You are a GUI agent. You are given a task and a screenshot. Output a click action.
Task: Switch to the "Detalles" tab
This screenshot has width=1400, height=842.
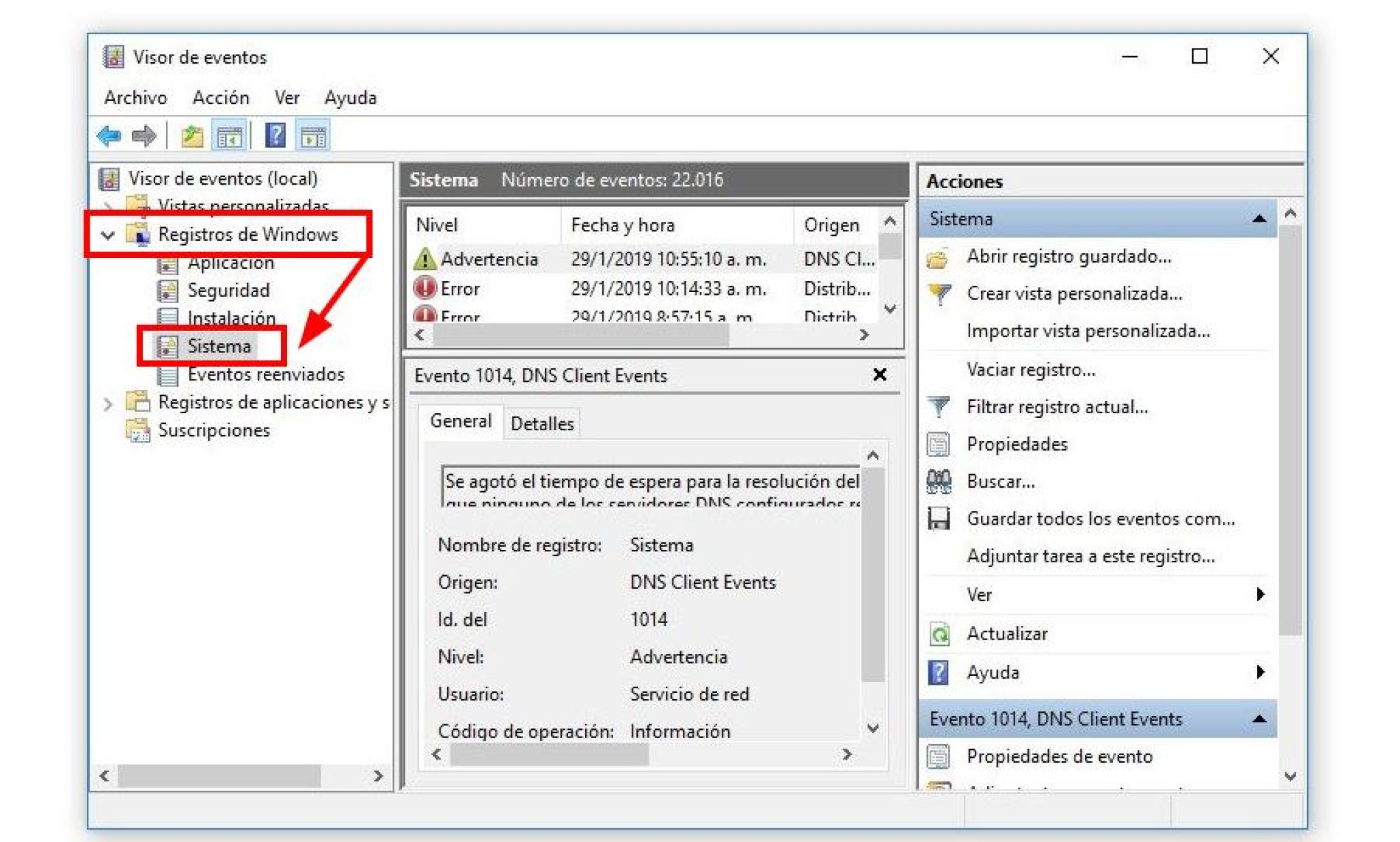pos(541,423)
